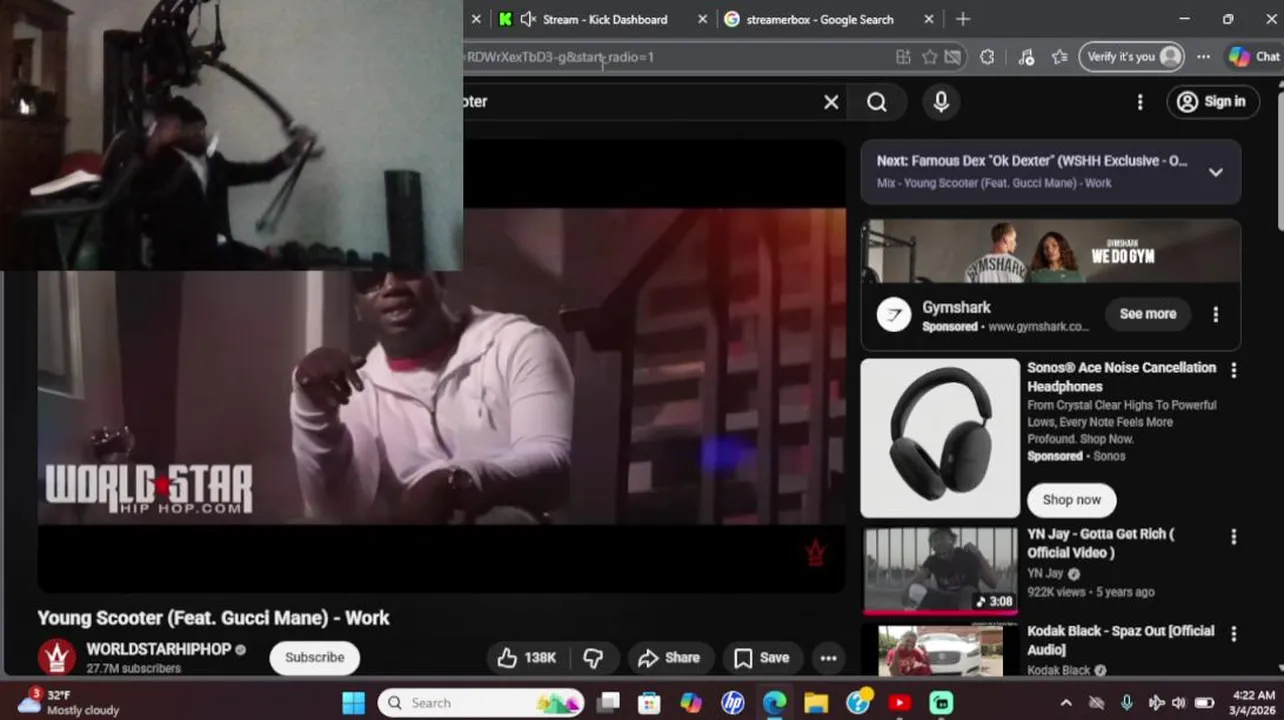
Task: Share the Young Scooter Work video
Action: click(669, 657)
